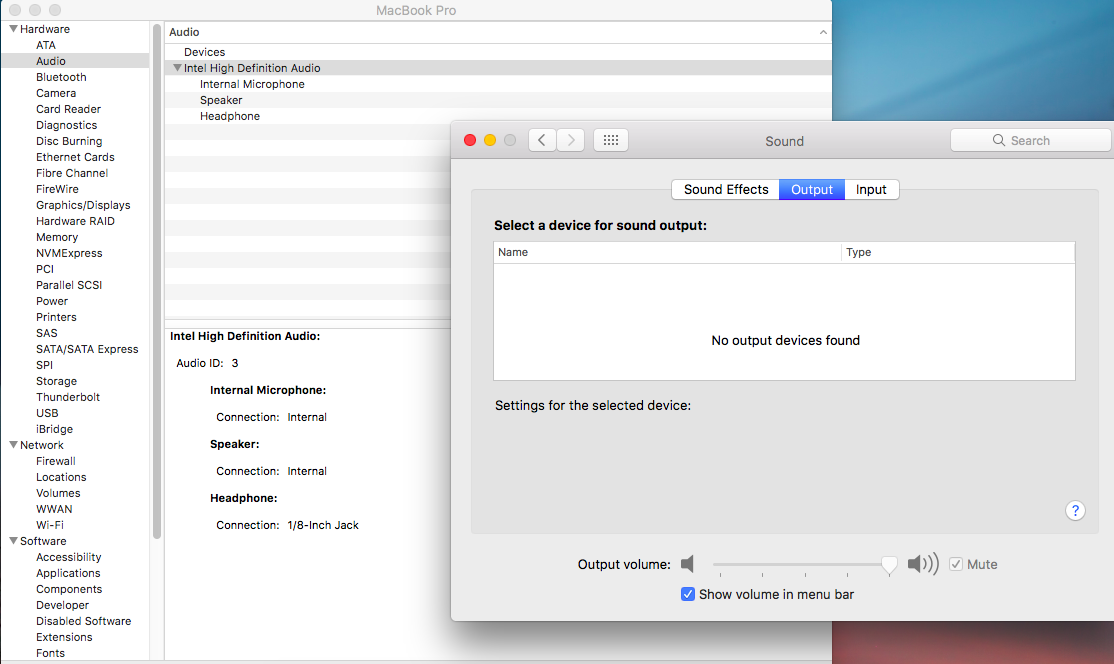Click the magnifying glass in Search field
Screen dimensions: 1114x664
pyautogui.click(x=998, y=141)
